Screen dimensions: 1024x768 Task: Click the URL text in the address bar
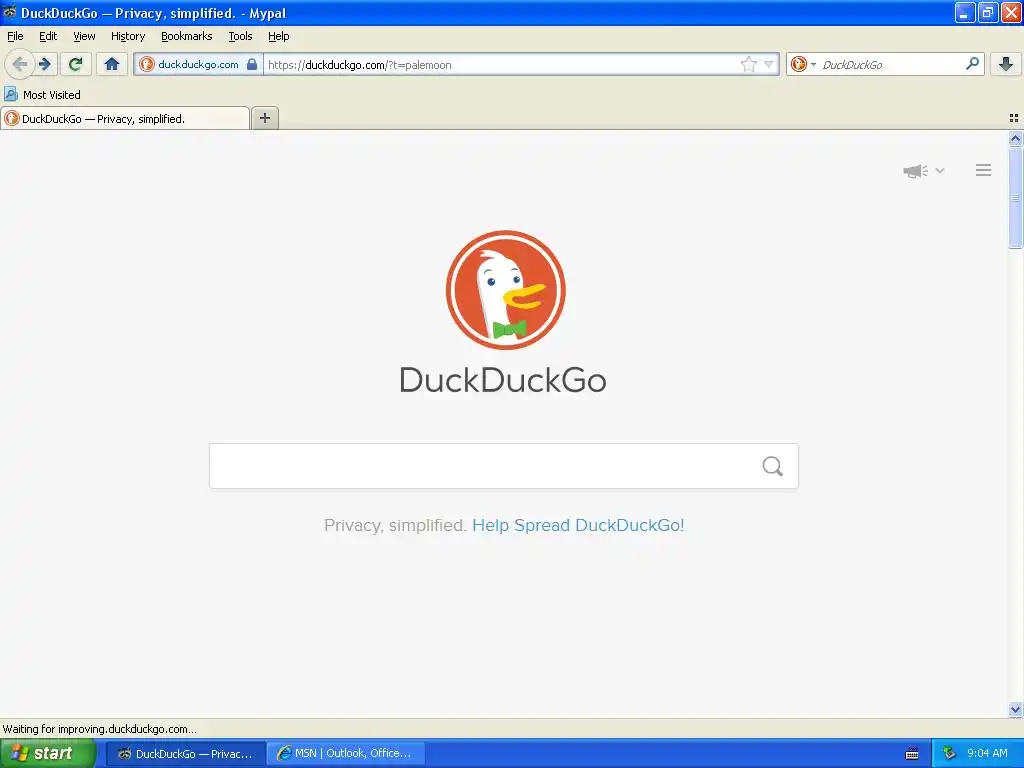point(360,65)
